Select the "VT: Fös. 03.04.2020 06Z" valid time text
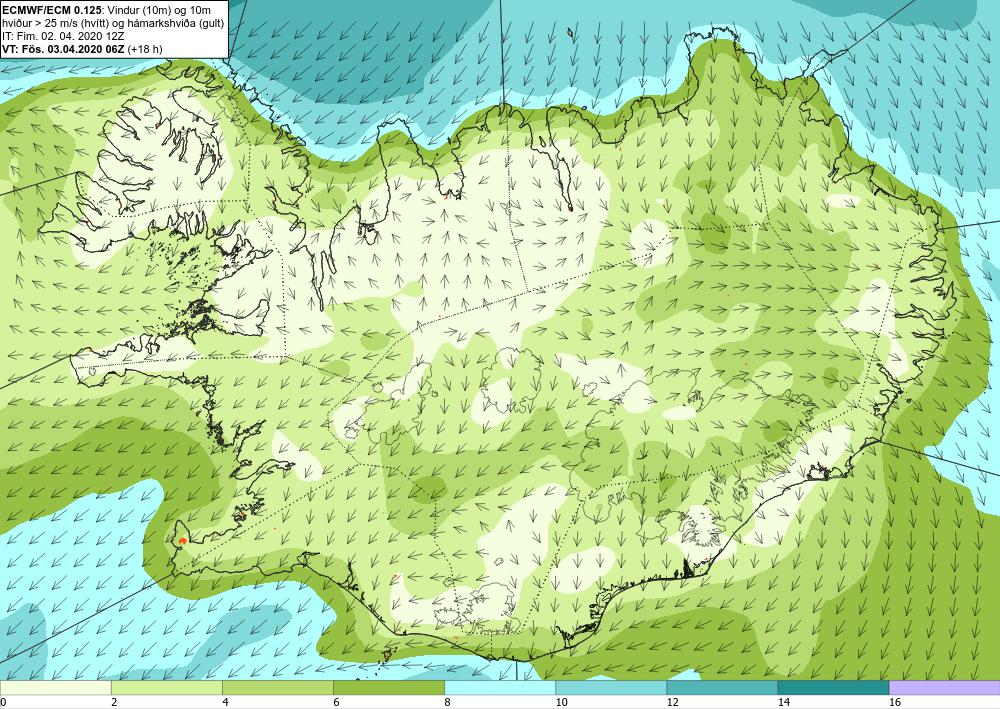The height and width of the screenshot is (709, 1000). click(64, 48)
